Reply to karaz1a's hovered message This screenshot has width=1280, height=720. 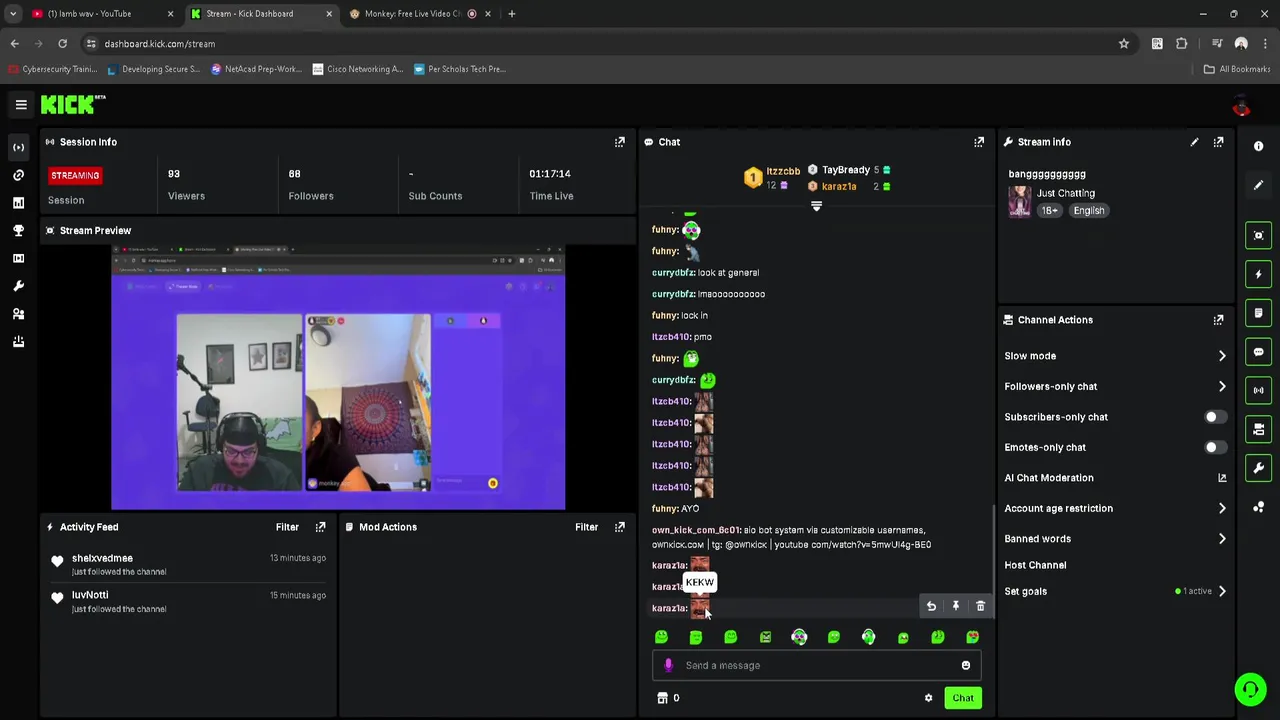(931, 606)
